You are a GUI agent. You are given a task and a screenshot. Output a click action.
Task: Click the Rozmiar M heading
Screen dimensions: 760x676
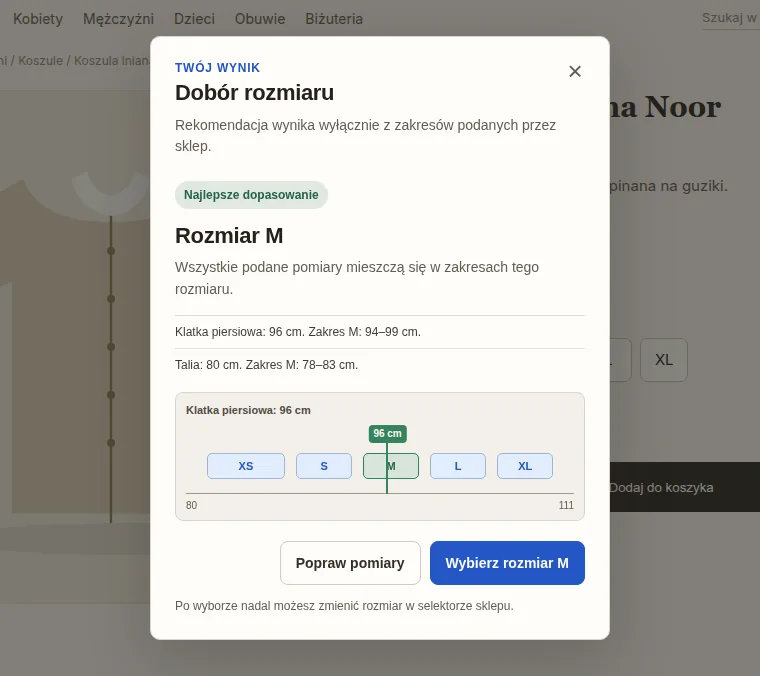(x=229, y=236)
